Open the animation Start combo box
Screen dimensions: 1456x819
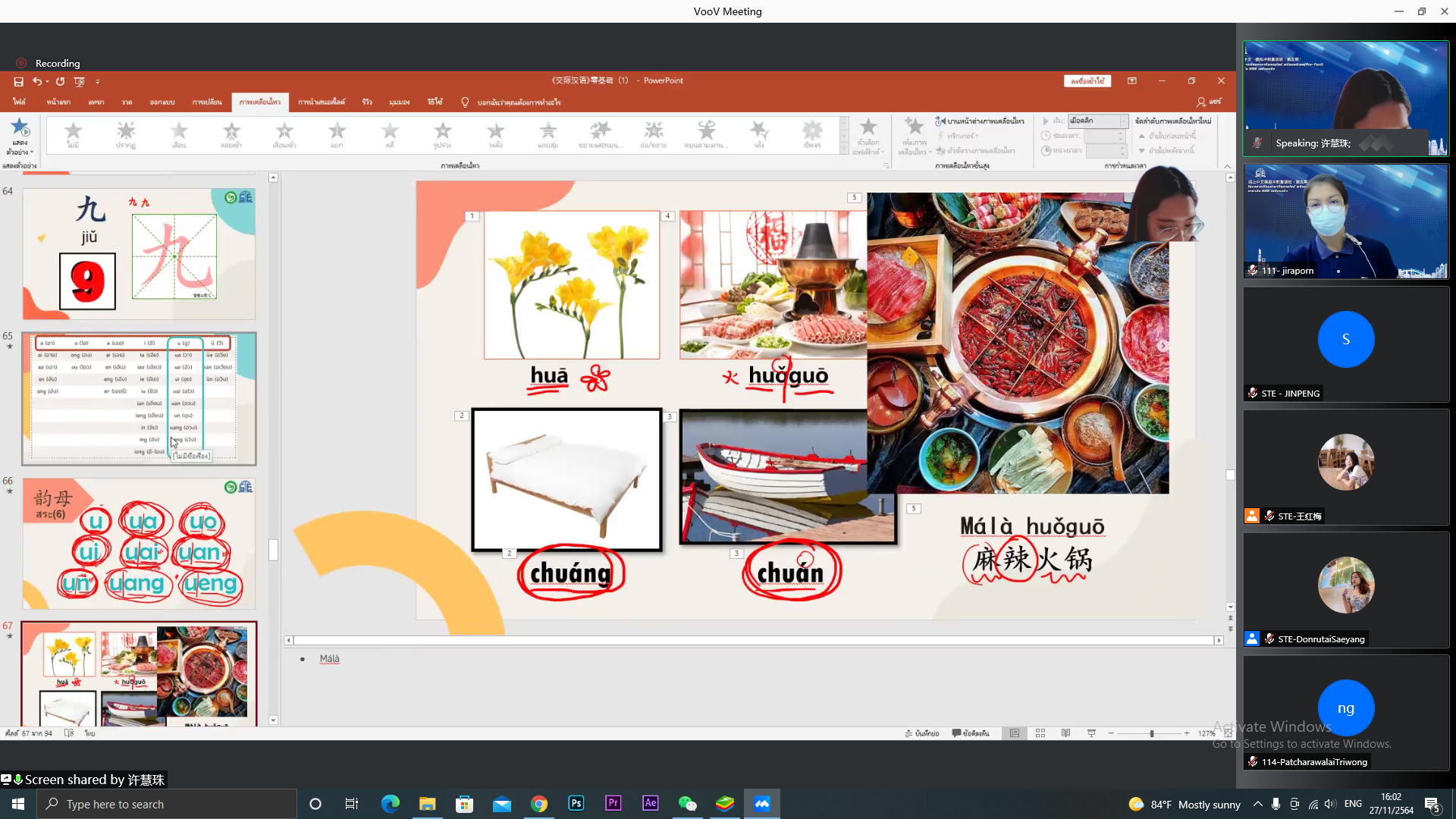(1098, 121)
